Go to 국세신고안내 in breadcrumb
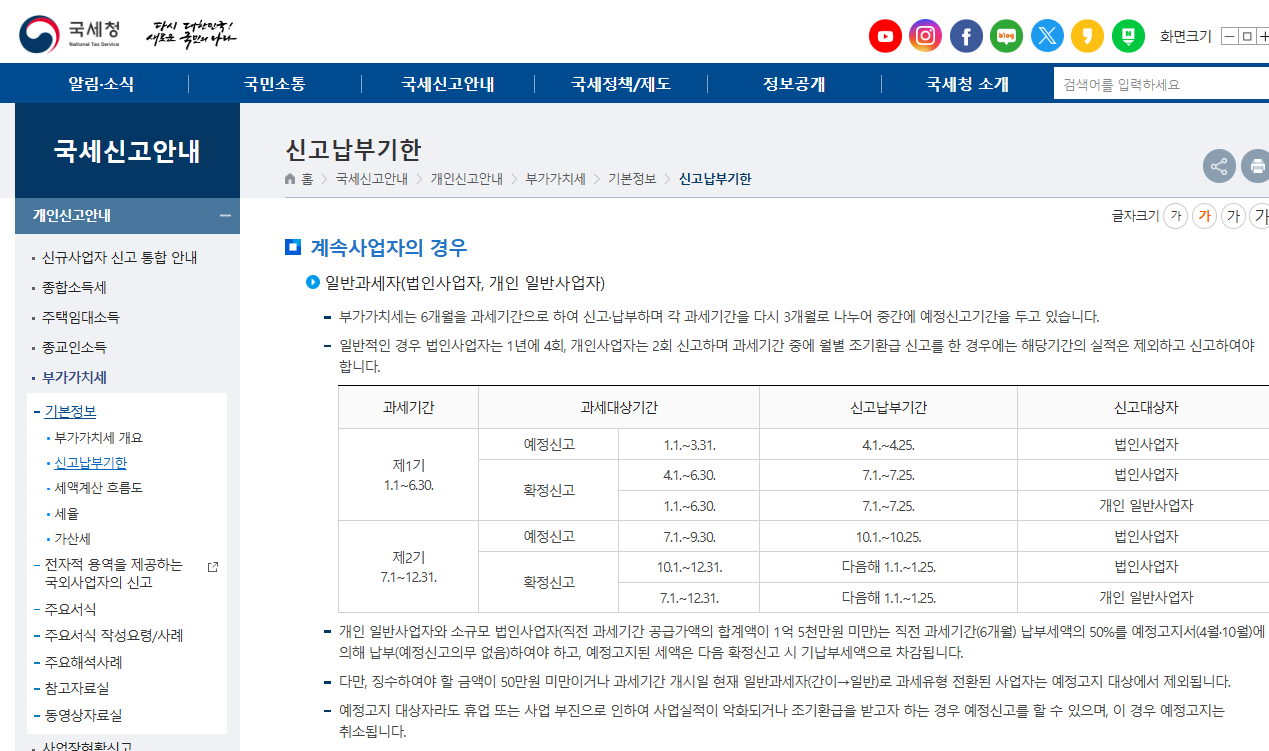 click(372, 179)
